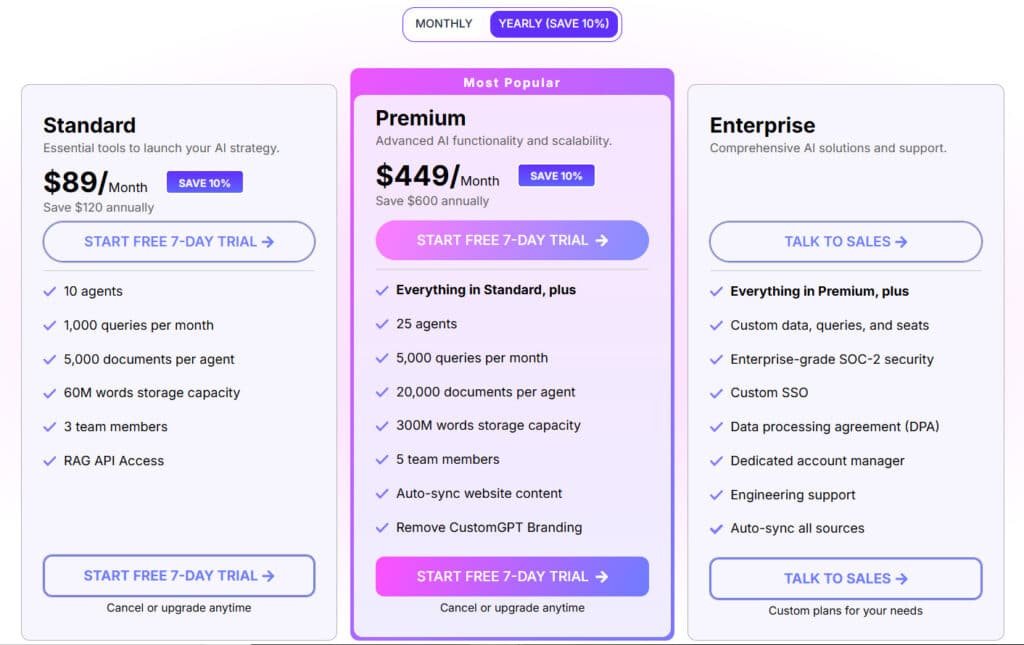Screen dimensions: 1024x645
Task: Click the SAVE 10% badge on Standard plan
Action: coord(204,182)
